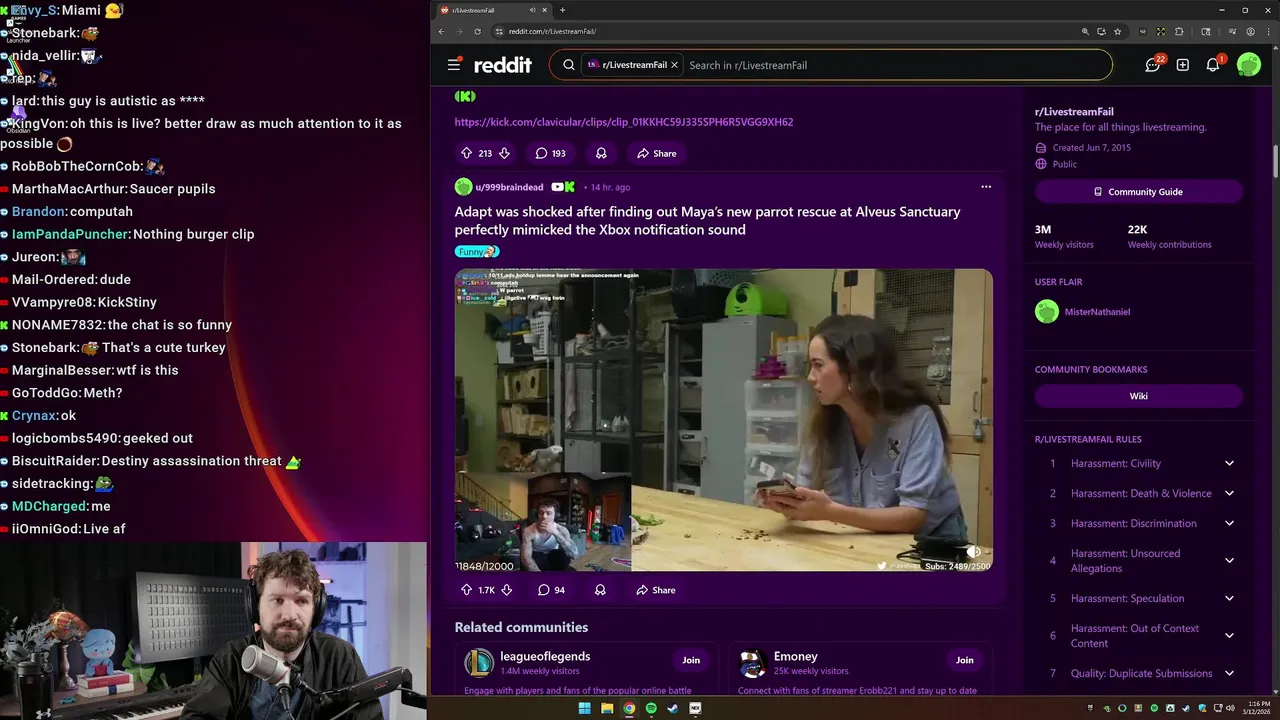This screenshot has width=1280, height=720.
Task: Switch to Chrome in the taskbar
Action: (629, 709)
